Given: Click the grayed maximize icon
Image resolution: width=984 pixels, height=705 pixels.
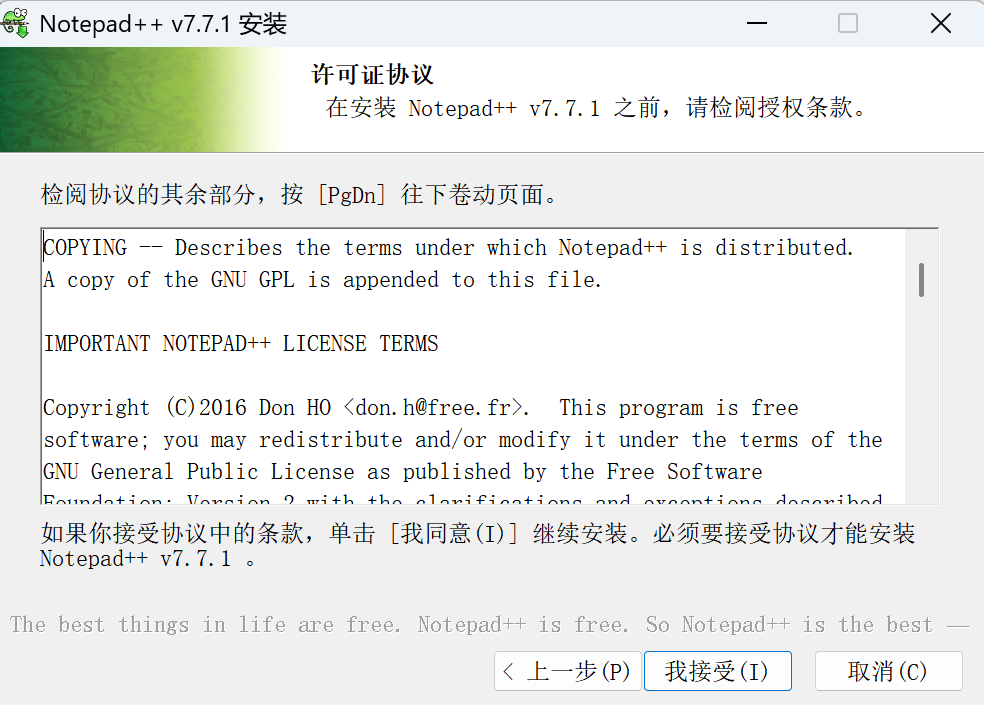Looking at the screenshot, I should [848, 23].
